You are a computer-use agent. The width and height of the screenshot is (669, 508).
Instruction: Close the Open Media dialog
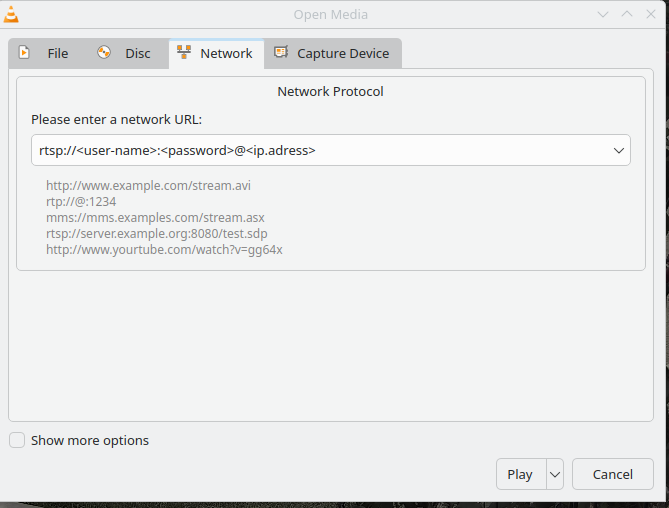tap(651, 14)
